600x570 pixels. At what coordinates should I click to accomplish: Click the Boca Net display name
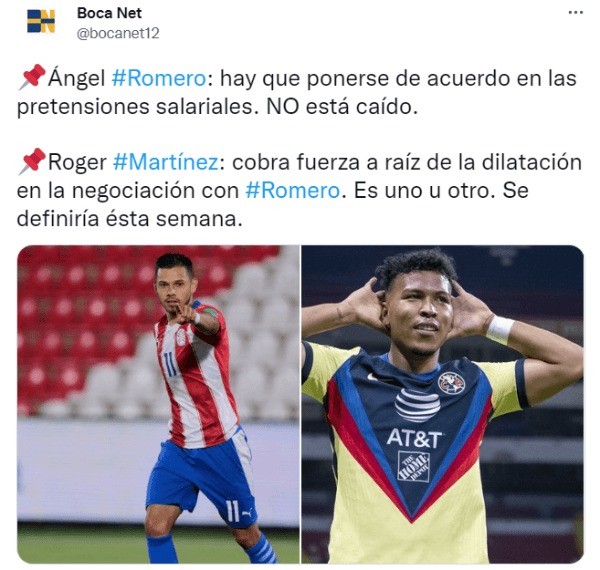(x=109, y=13)
